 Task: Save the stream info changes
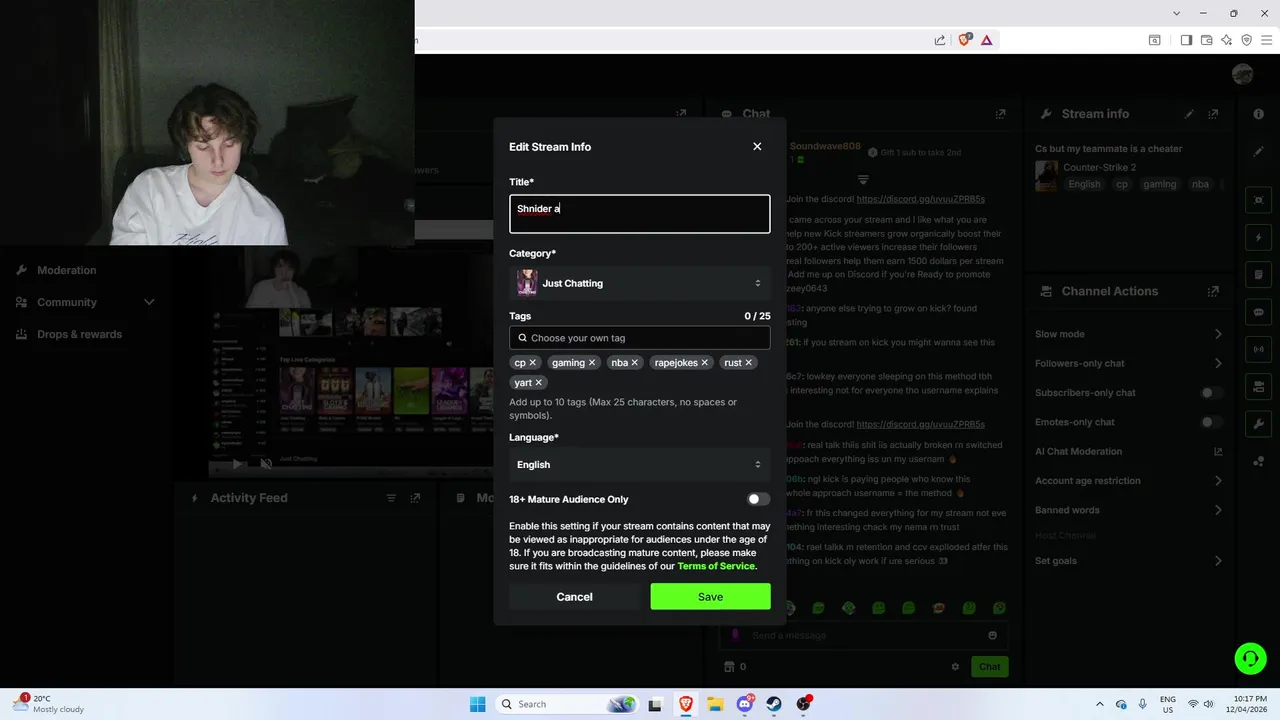click(710, 597)
